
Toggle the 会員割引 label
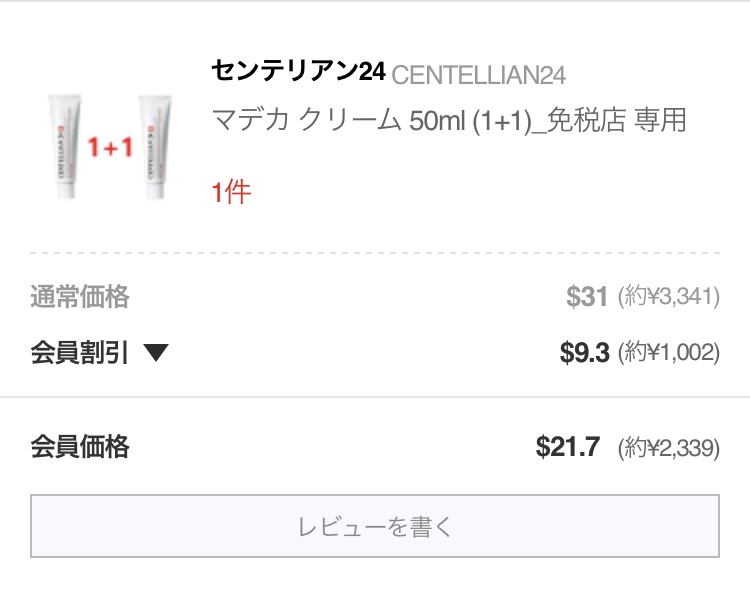(80, 353)
